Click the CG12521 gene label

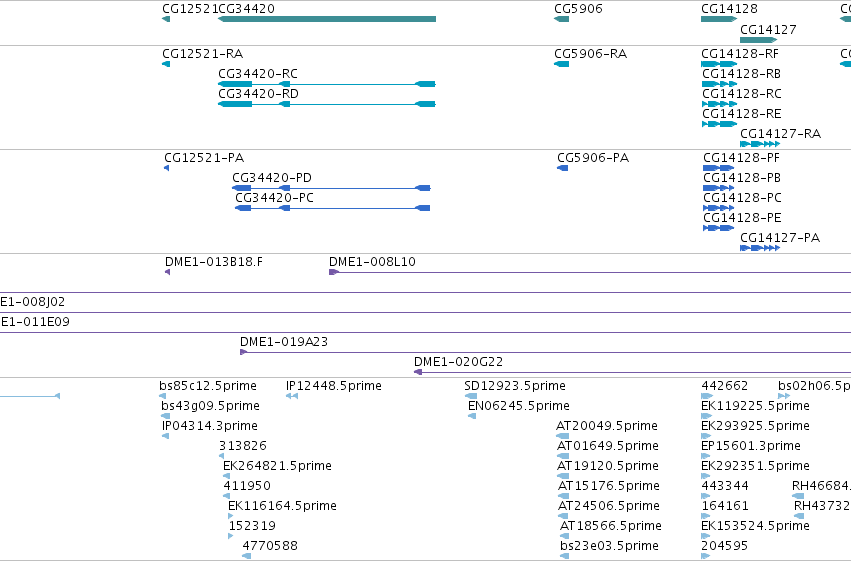click(x=190, y=9)
